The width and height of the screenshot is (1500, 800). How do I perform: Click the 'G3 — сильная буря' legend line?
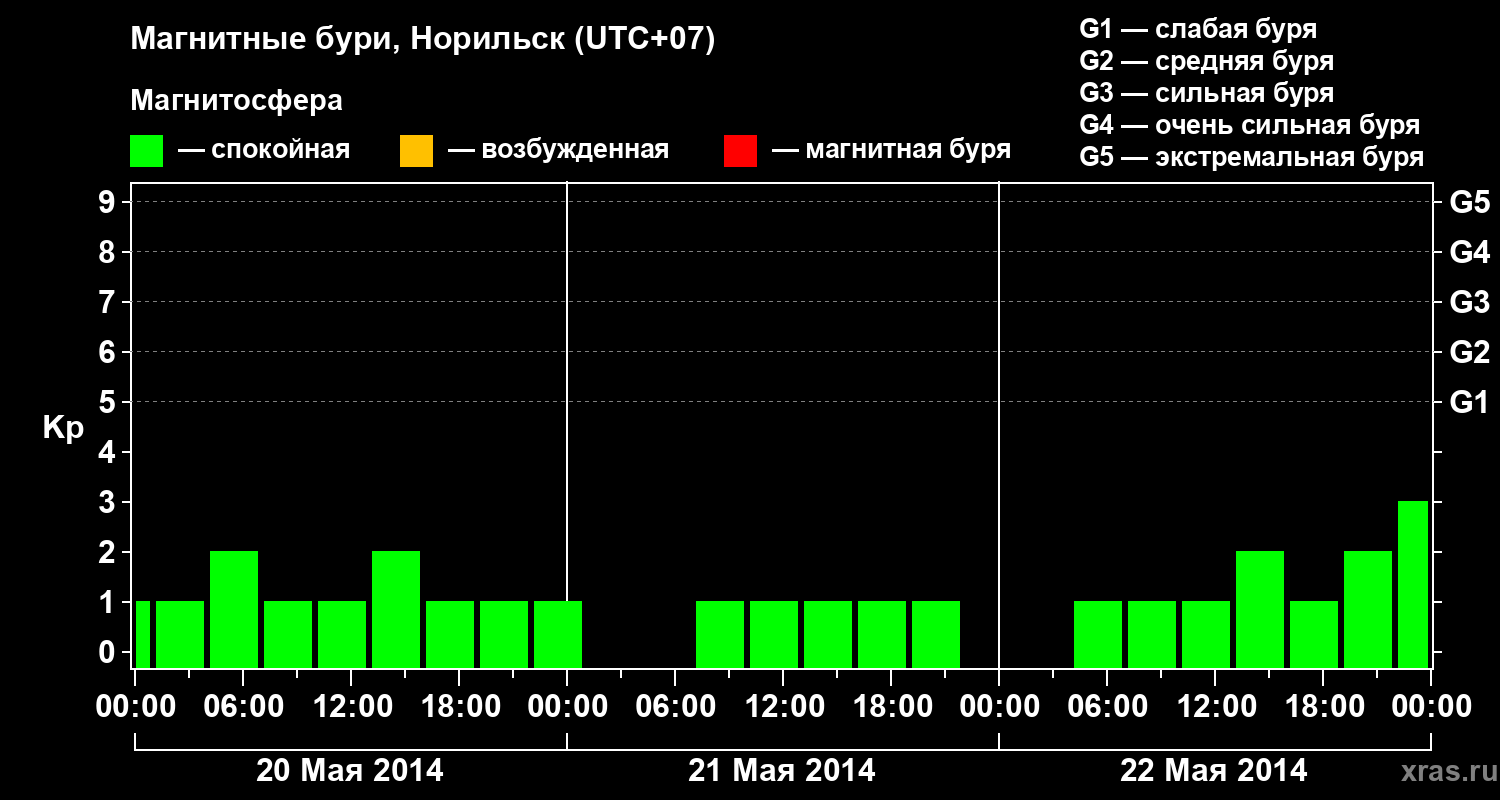tap(1207, 93)
